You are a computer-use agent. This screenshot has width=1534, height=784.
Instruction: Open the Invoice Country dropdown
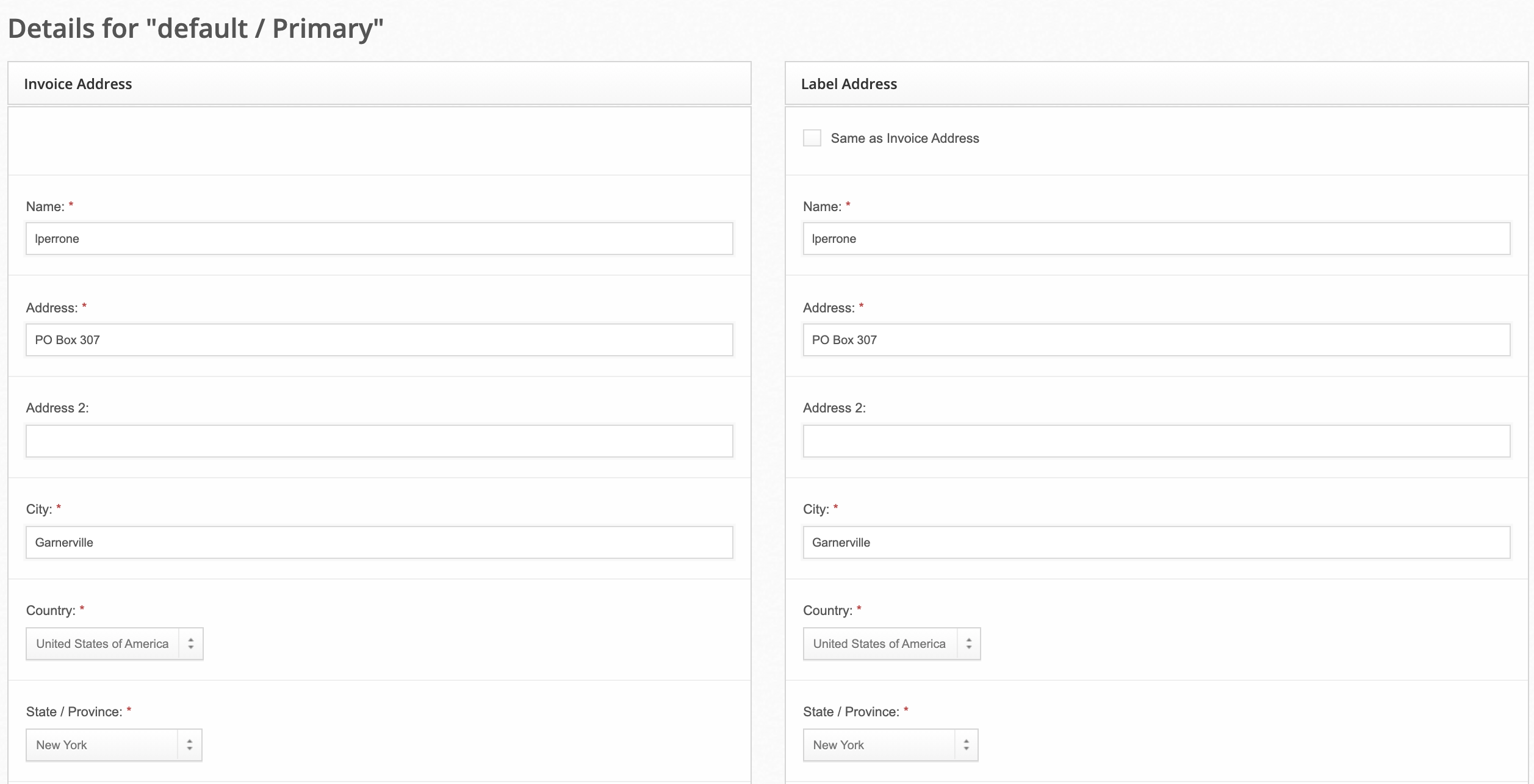click(114, 644)
